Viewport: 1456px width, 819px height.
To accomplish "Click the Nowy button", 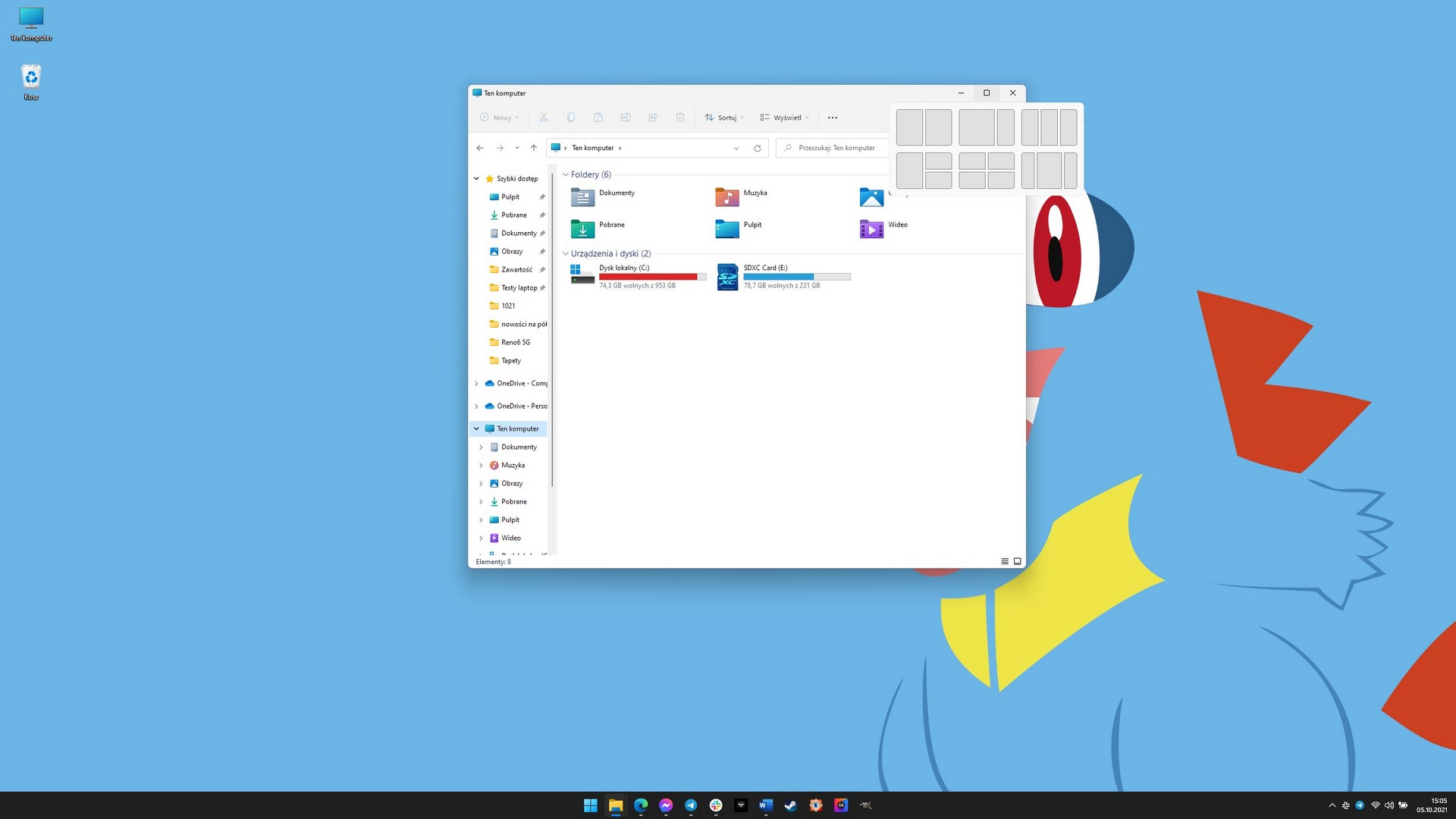I will pyautogui.click(x=500, y=118).
